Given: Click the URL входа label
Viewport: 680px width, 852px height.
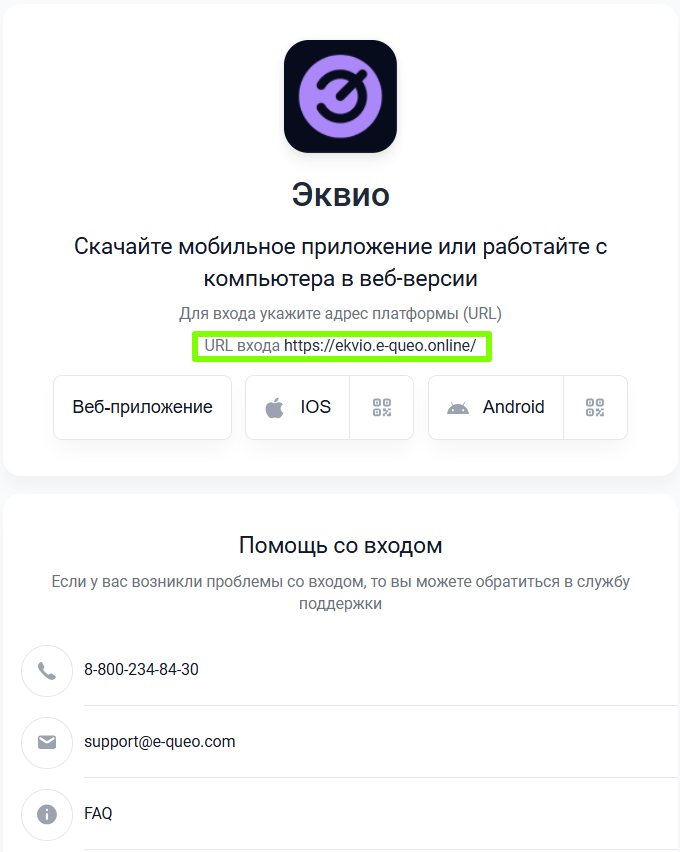Looking at the screenshot, I should pyautogui.click(x=242, y=346).
